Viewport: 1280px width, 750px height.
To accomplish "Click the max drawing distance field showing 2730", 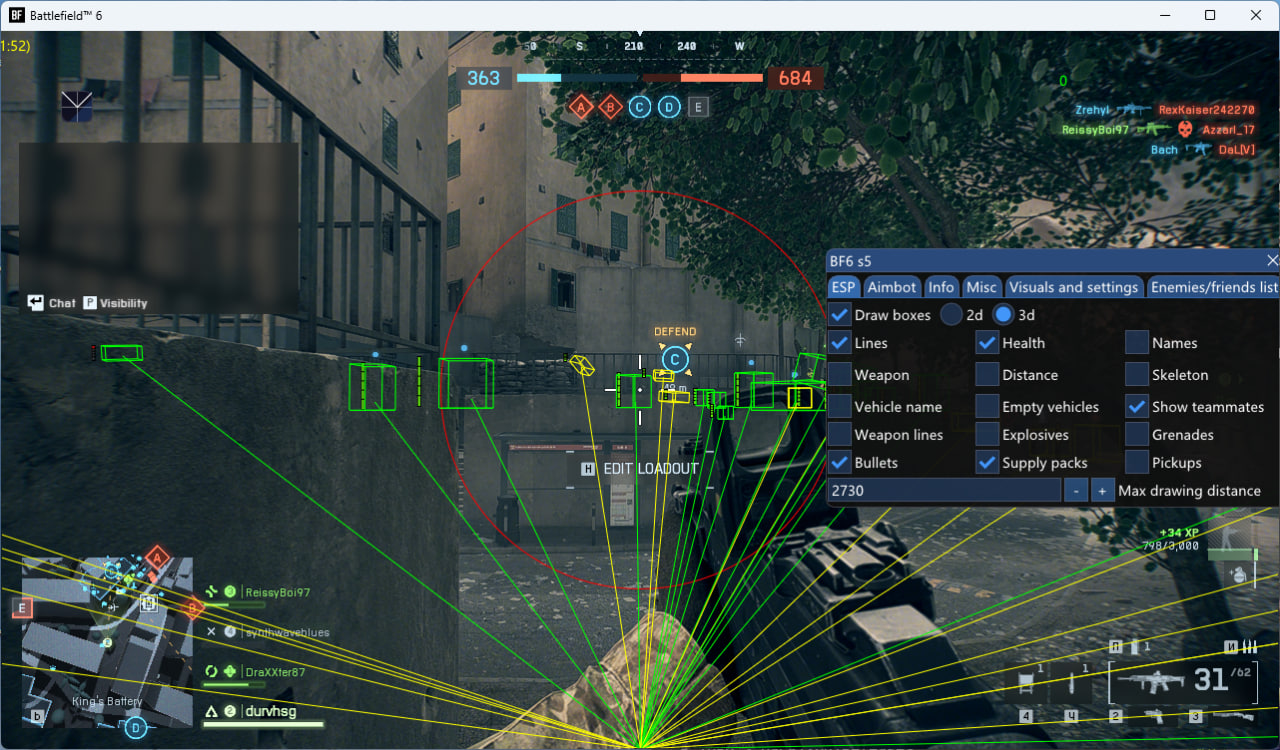I will (x=943, y=491).
